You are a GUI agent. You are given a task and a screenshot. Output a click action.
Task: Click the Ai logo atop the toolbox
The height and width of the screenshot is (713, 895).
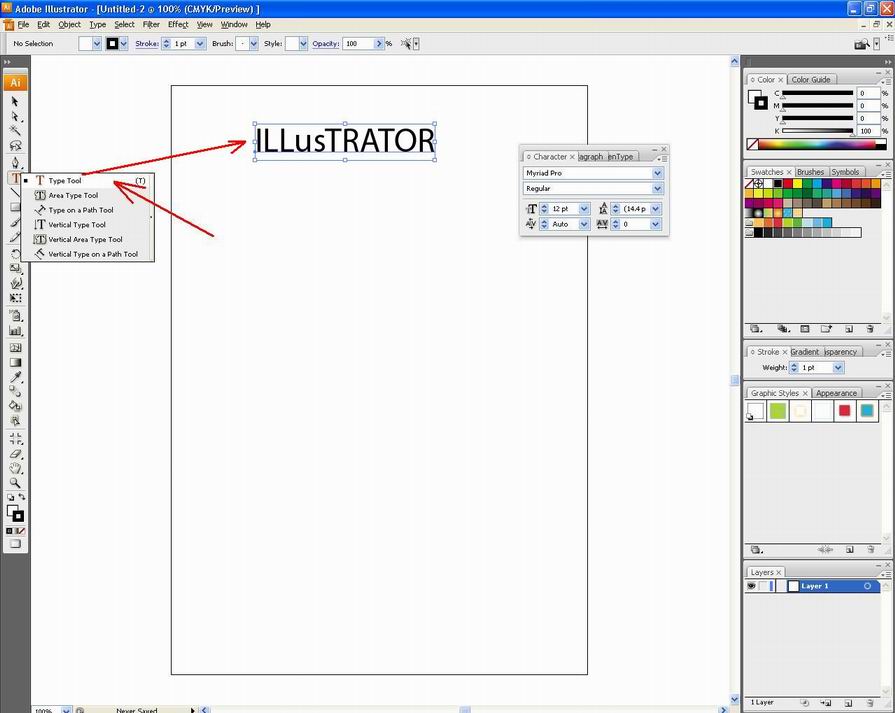[x=15, y=83]
